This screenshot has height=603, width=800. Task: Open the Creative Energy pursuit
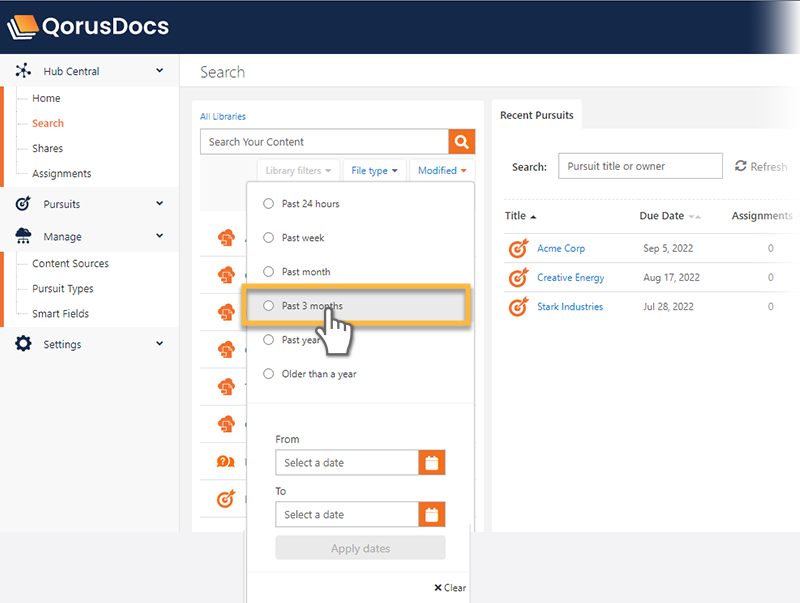[x=570, y=278]
